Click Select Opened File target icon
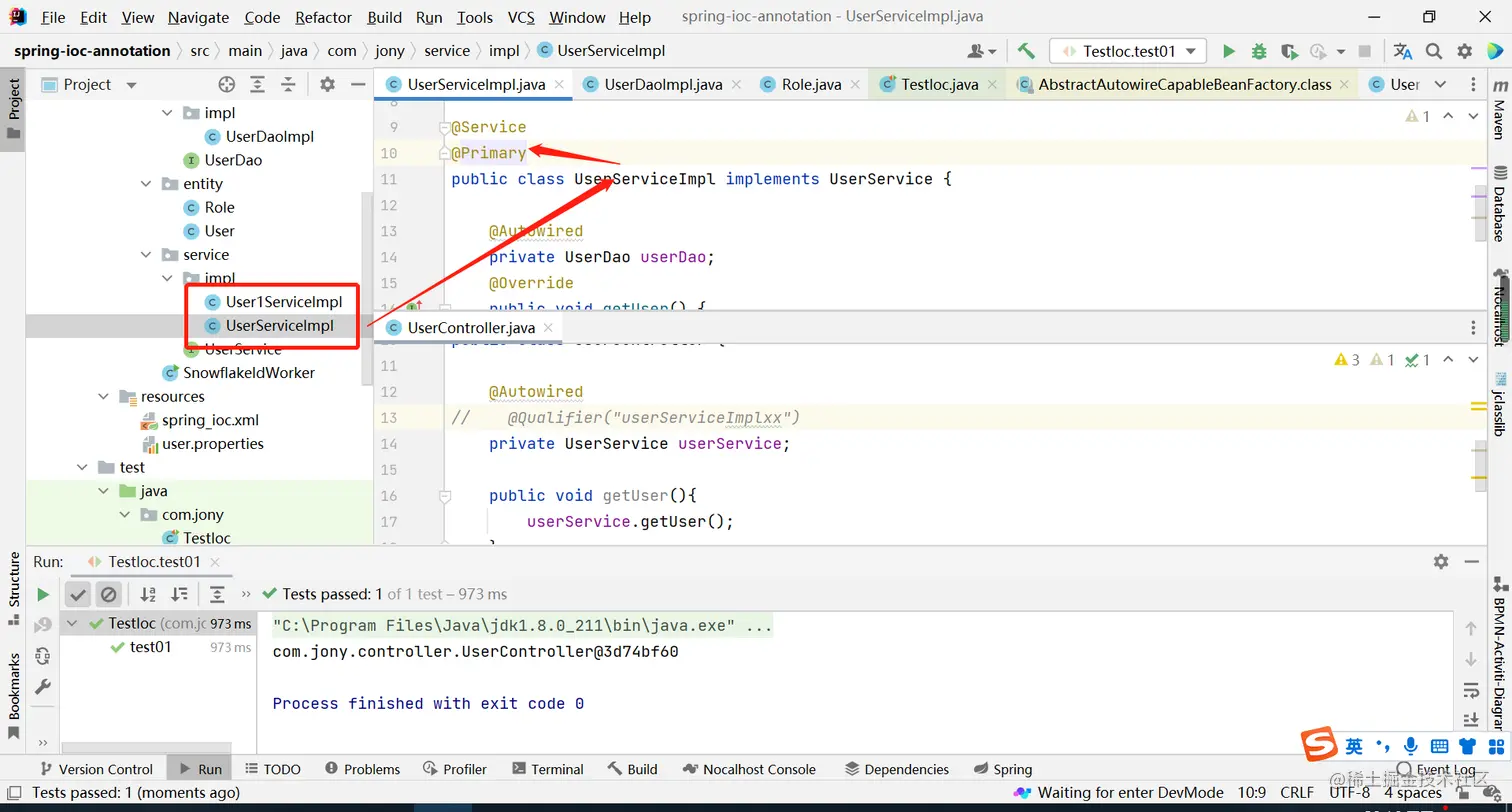1512x812 pixels. click(227, 85)
